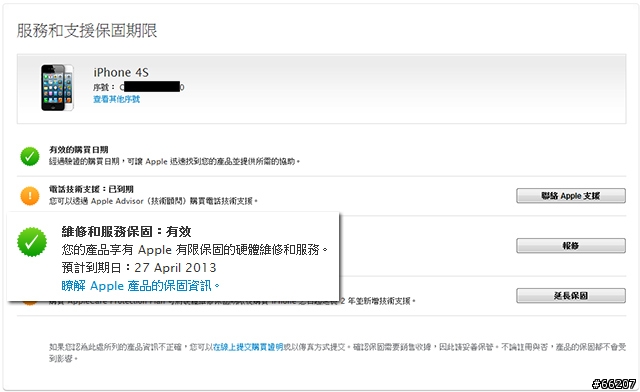Open the 查看其他序號 link

pos(116,99)
